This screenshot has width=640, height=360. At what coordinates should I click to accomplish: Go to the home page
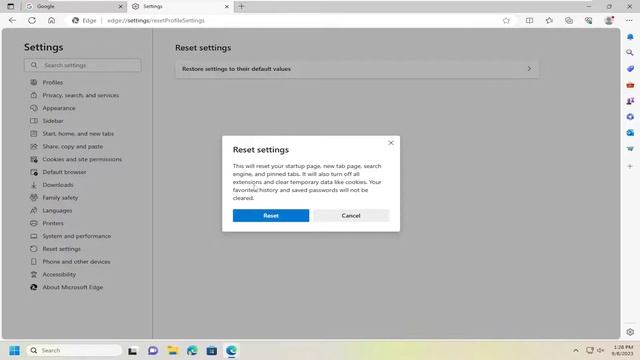(51, 20)
